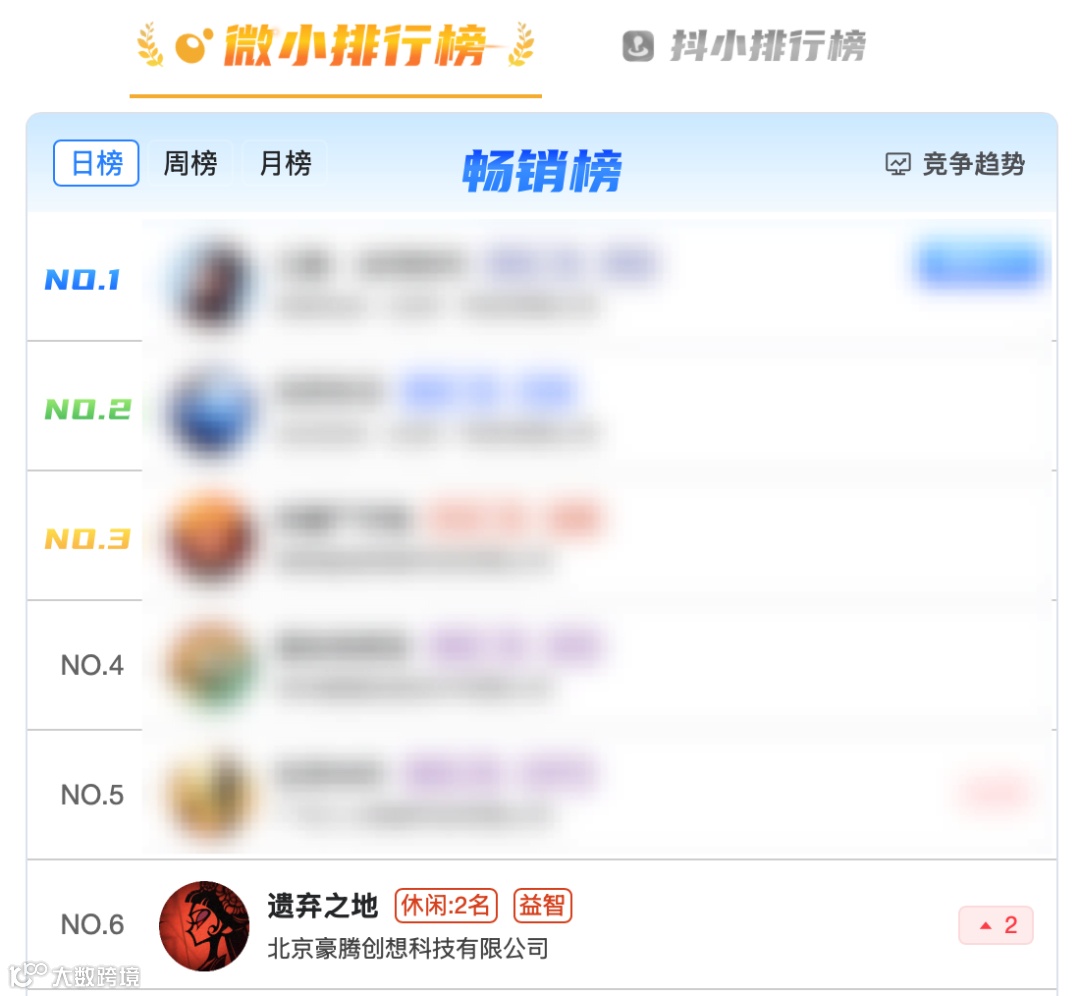The width and height of the screenshot is (1080, 996).
Task: Open the 竞争趋势 competition trend link
Action: coord(973,164)
